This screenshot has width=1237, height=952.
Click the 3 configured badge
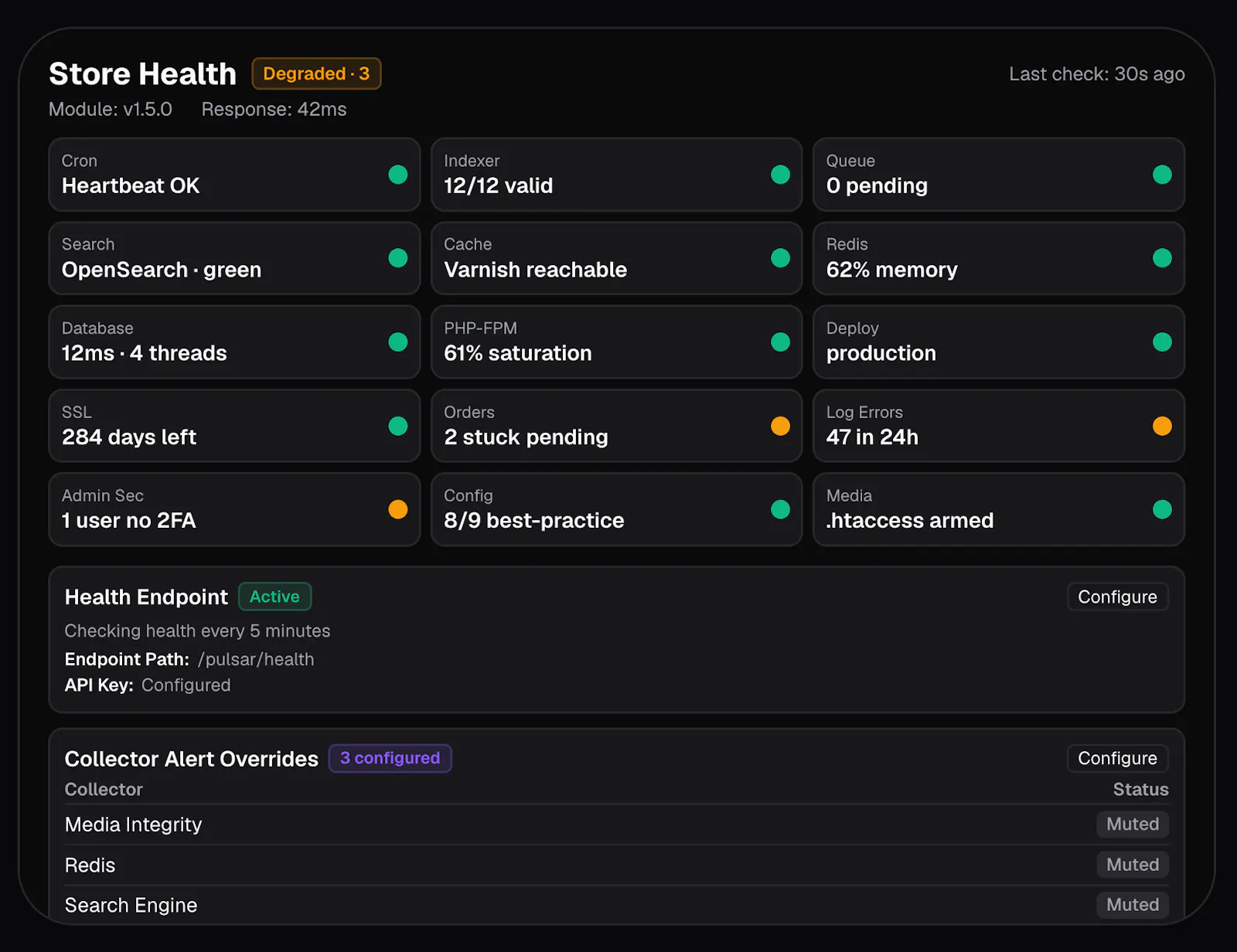(x=390, y=758)
